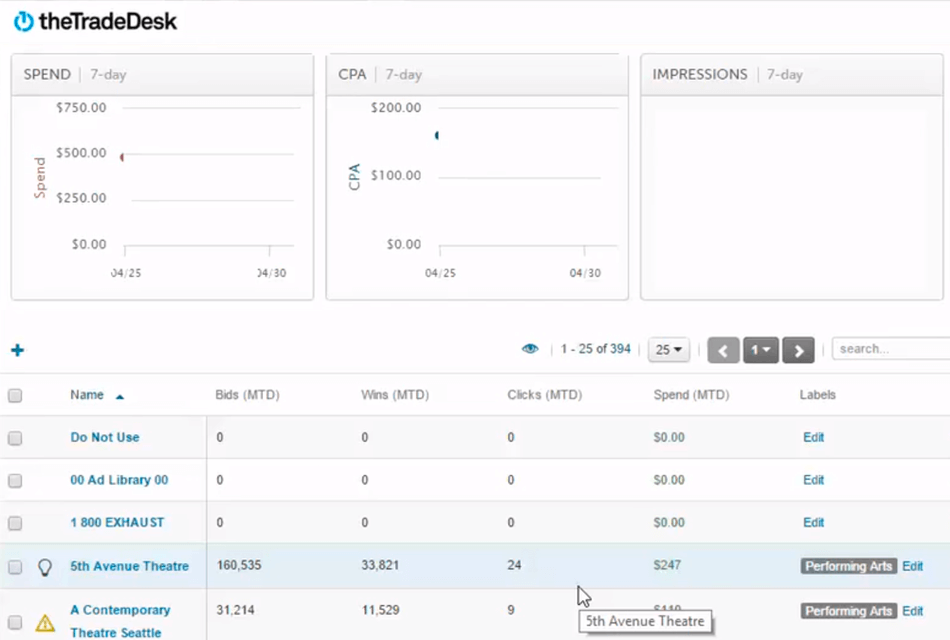This screenshot has height=640, width=950.
Task: Click blue data point on CPA chart
Action: tap(437, 135)
